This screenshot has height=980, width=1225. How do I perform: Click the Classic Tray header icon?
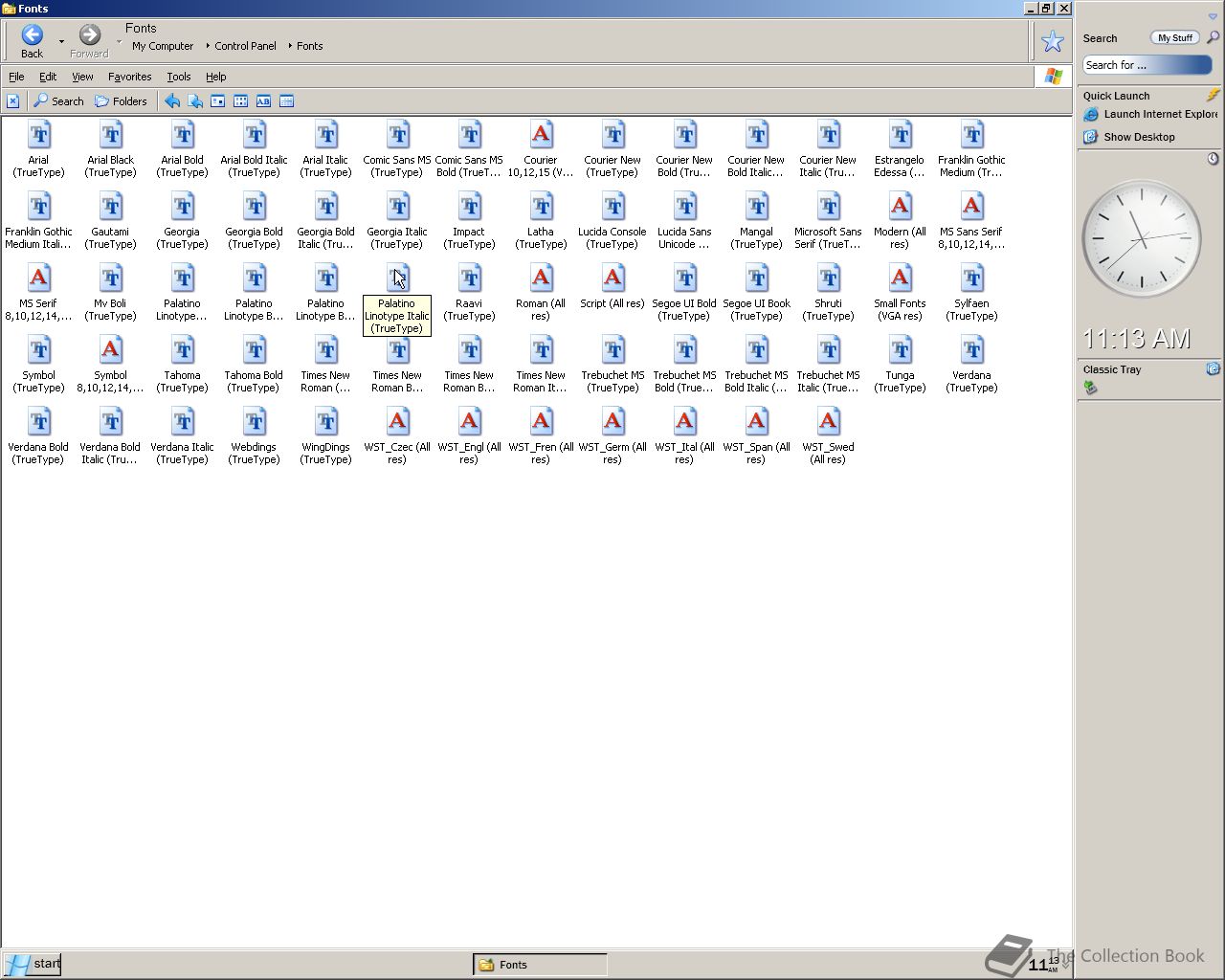pyautogui.click(x=1213, y=368)
